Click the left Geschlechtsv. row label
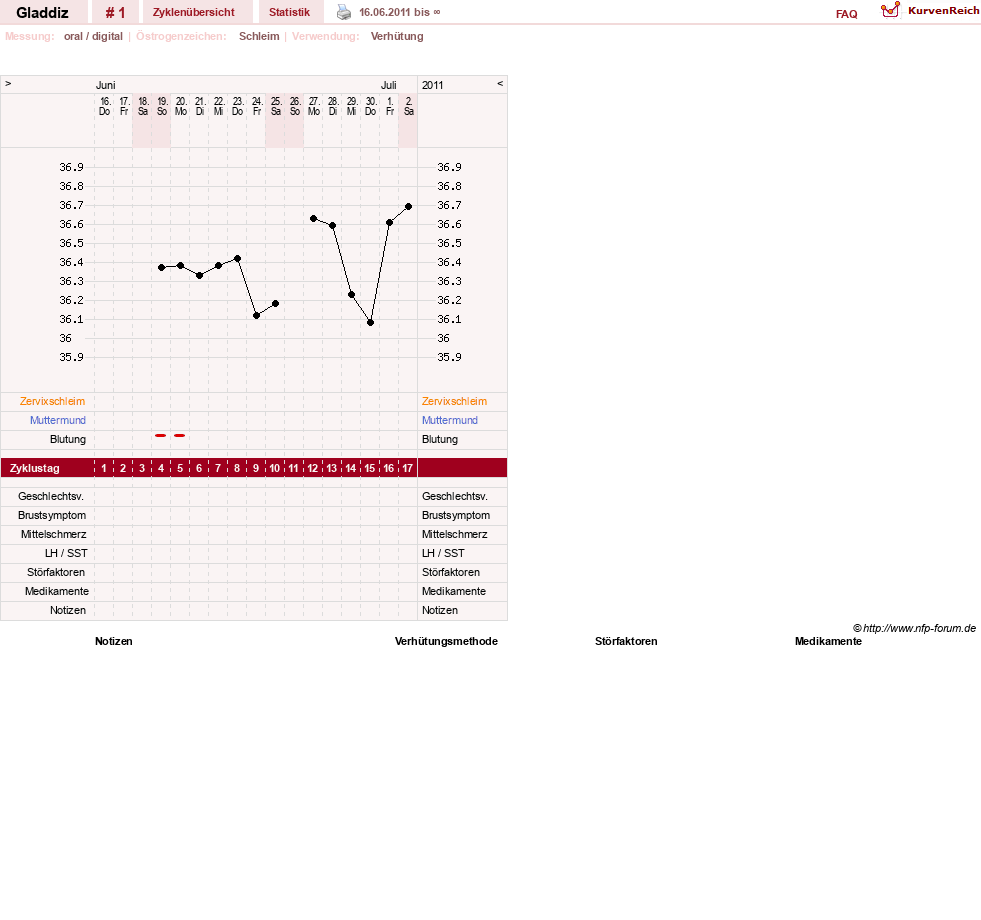Image resolution: width=981 pixels, height=920 pixels. pyautogui.click(x=51, y=496)
